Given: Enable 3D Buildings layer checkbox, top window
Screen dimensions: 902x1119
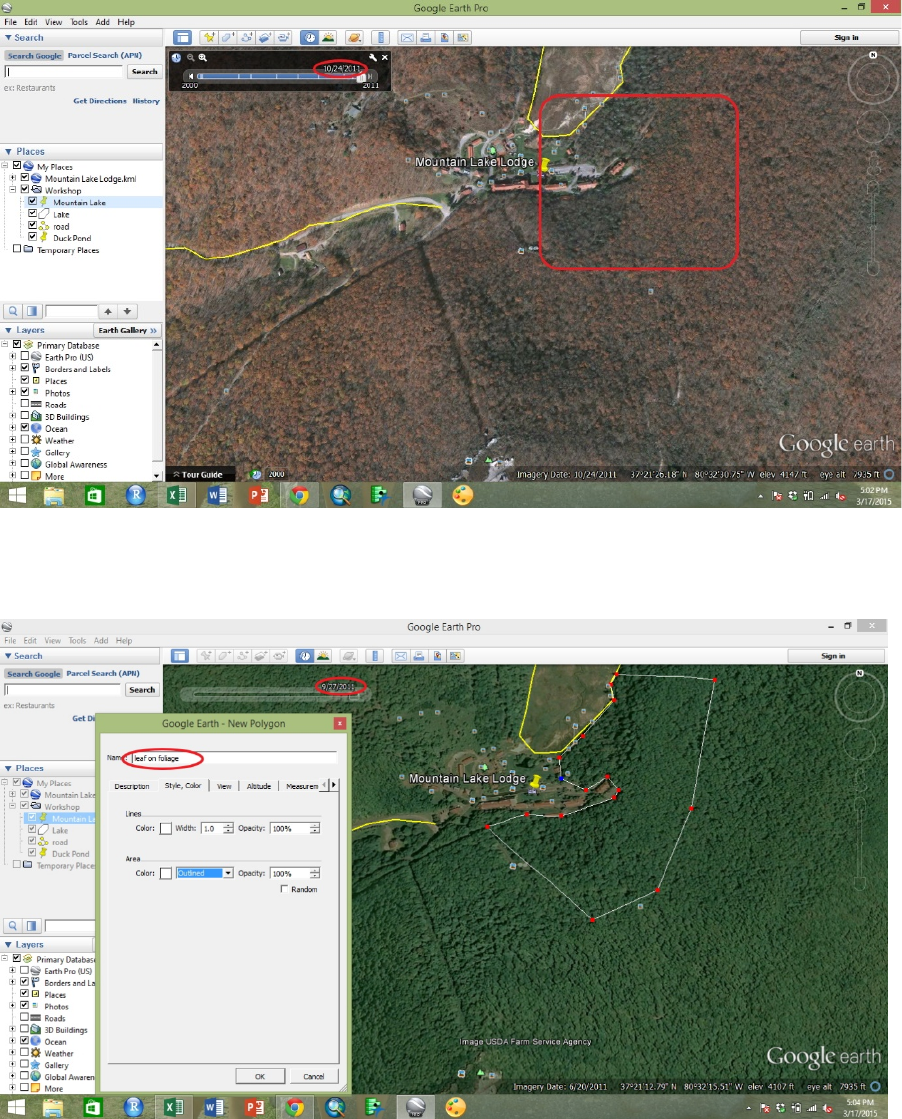Looking at the screenshot, I should (x=25, y=415).
